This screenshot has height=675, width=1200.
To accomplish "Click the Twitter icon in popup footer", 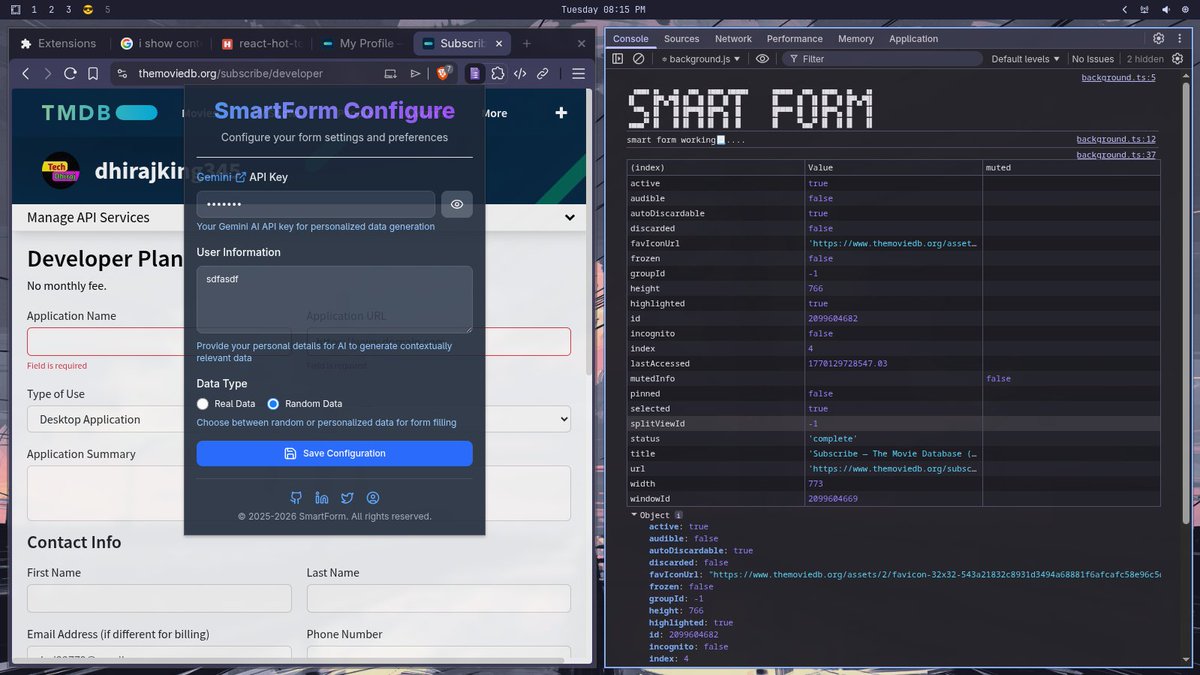I will pos(347,497).
